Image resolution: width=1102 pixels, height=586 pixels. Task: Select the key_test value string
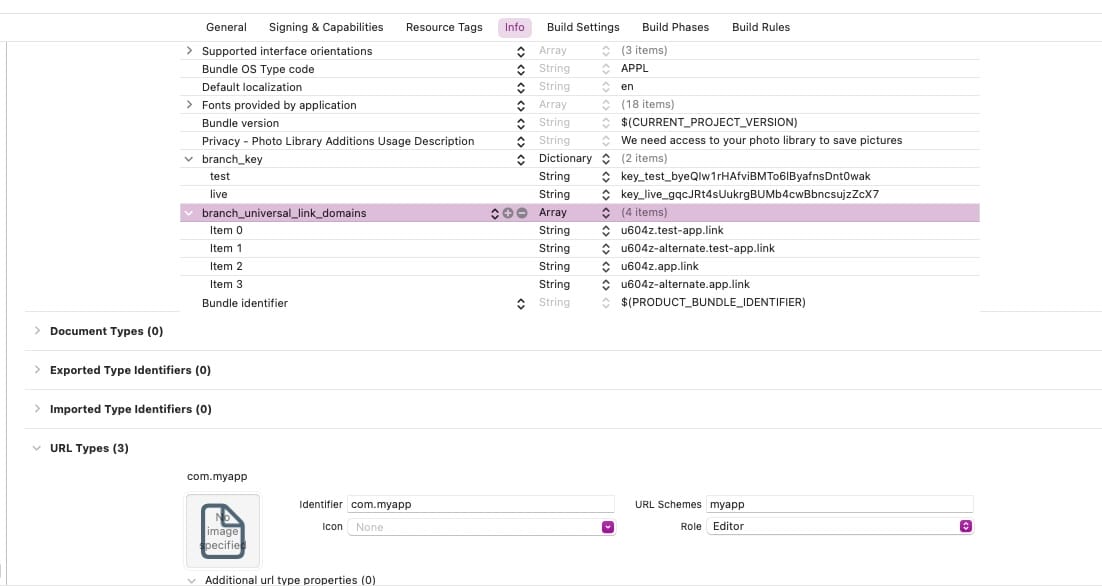(745, 176)
